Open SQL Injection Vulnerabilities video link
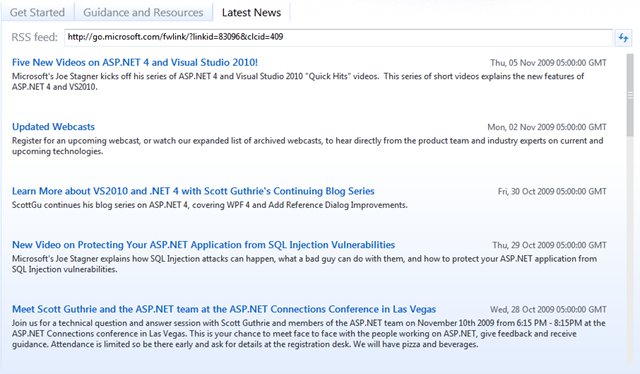This screenshot has height=374, width=640. point(203,245)
